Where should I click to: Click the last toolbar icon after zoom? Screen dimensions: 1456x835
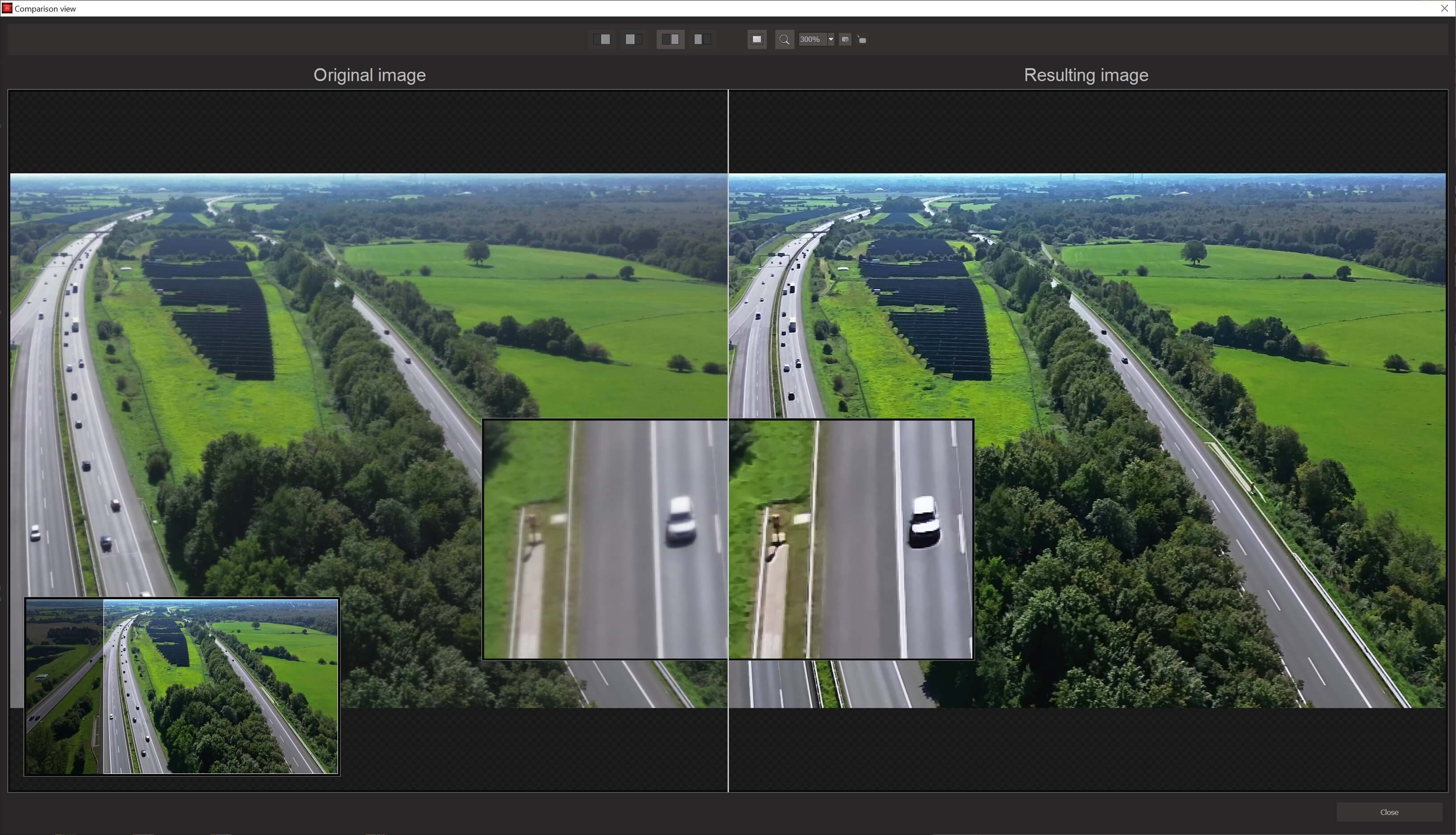pos(862,40)
